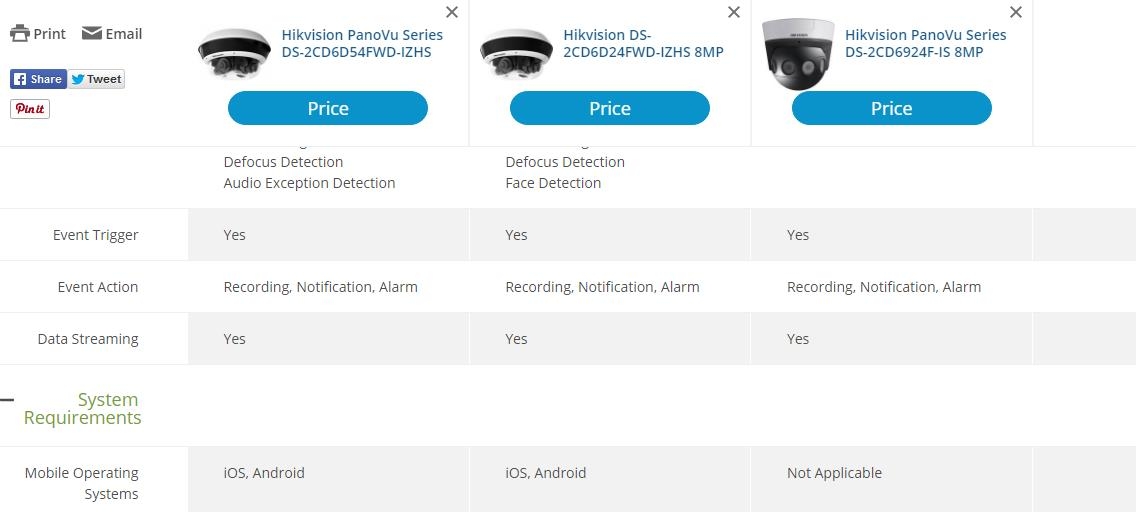Click the DS-2CD6D54FWD-IZHS camera thumbnail image
This screenshot has height=512, width=1136.
(x=234, y=54)
